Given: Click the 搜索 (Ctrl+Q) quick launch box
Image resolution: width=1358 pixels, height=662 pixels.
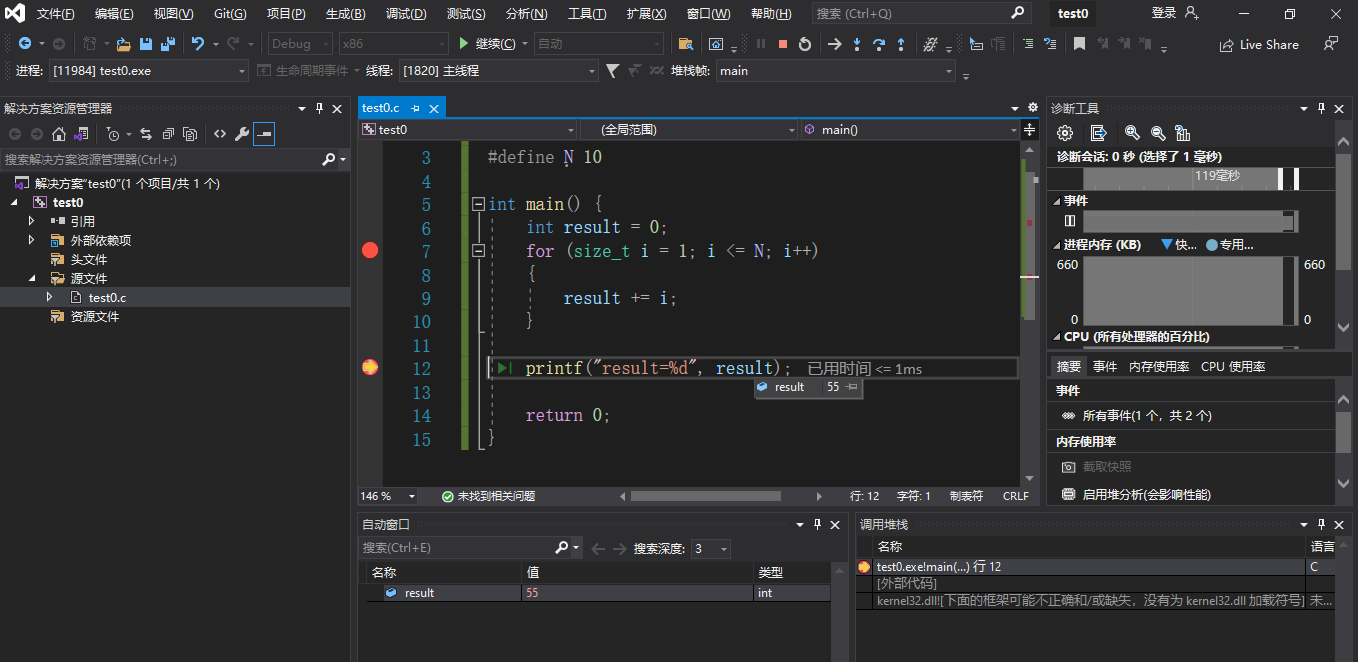Looking at the screenshot, I should coord(921,14).
